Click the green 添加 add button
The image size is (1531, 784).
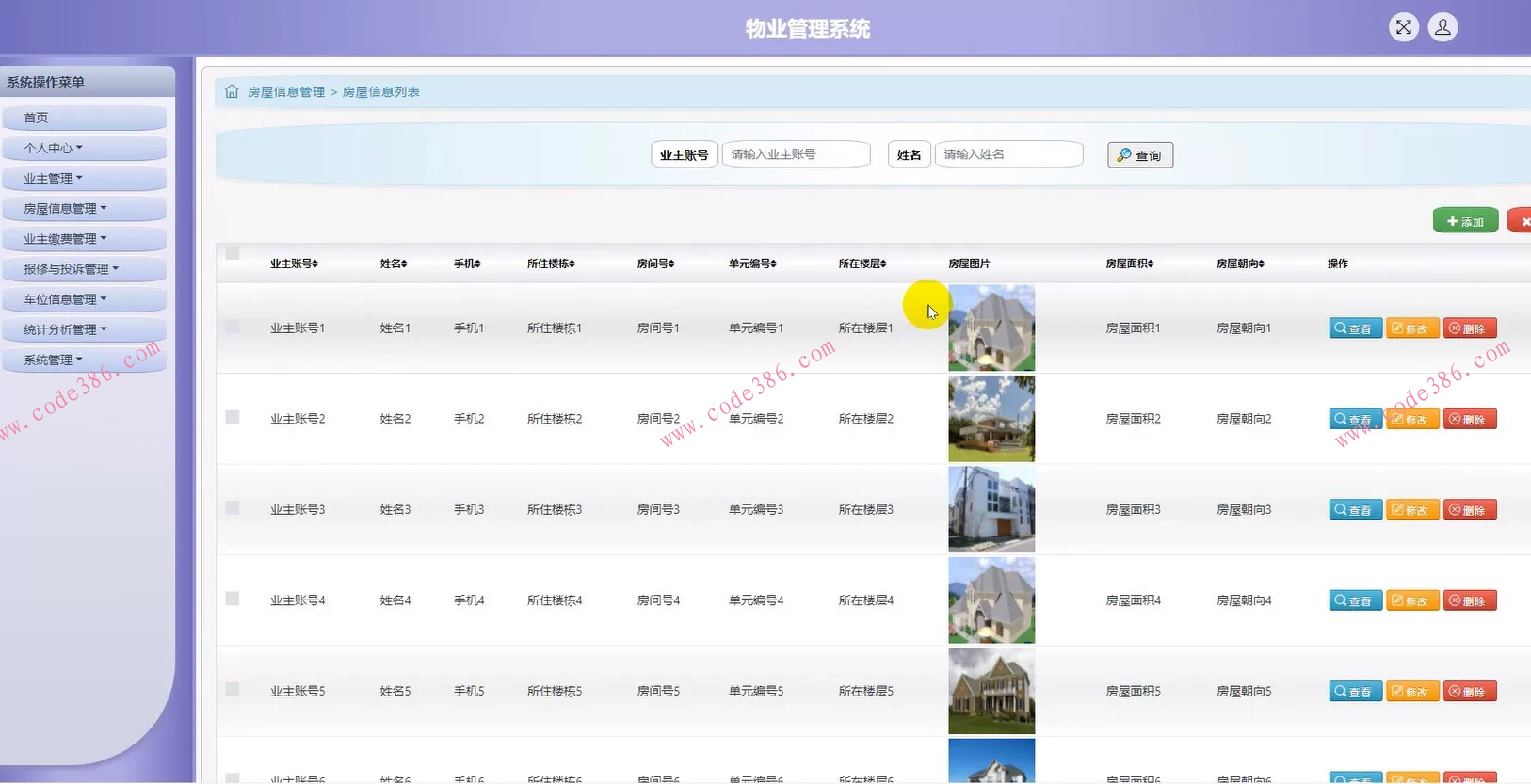point(1465,221)
